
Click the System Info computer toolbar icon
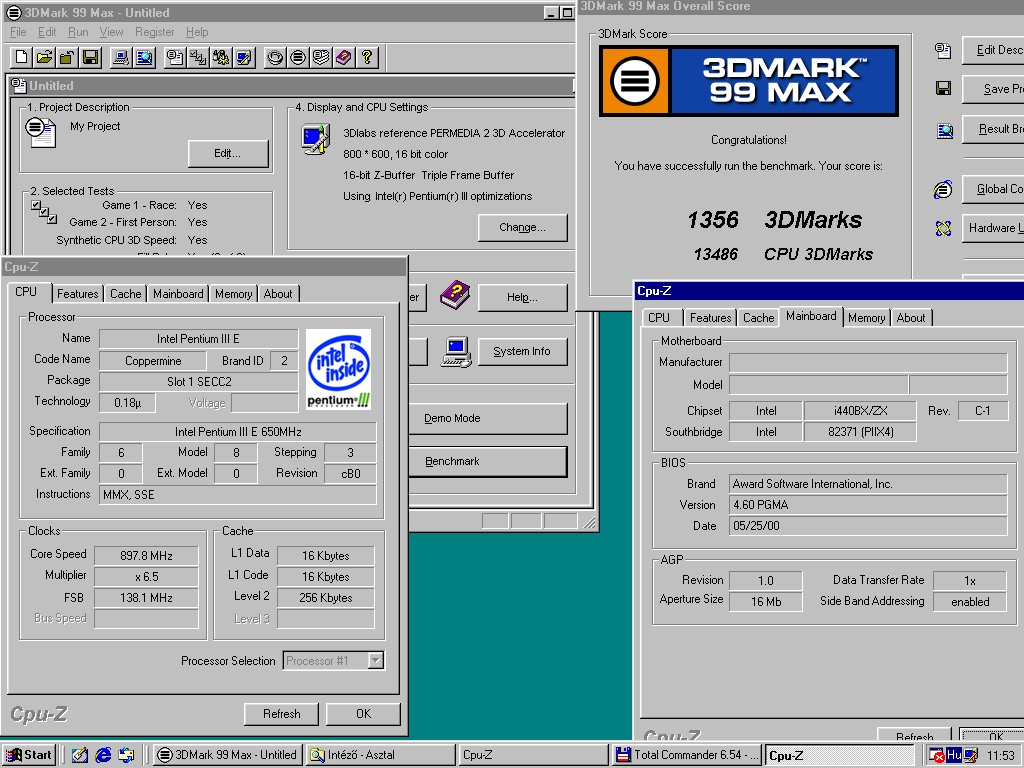[121, 57]
